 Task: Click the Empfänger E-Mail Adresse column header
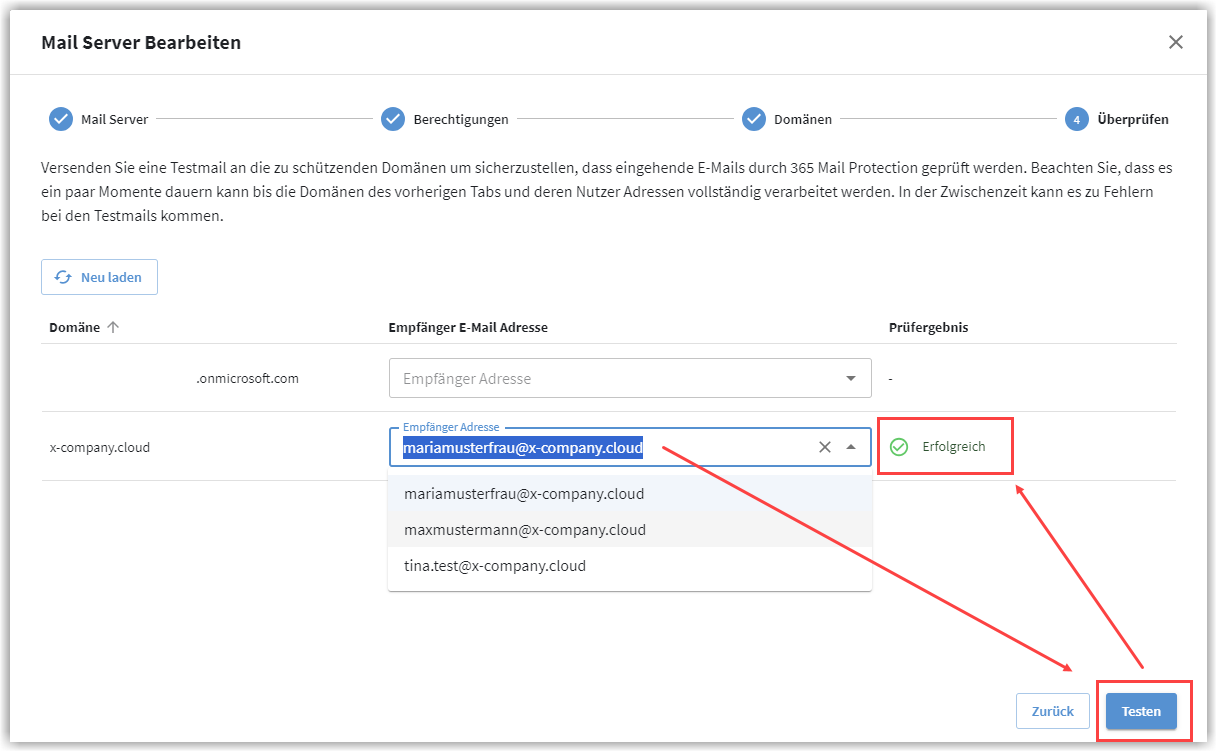click(468, 327)
